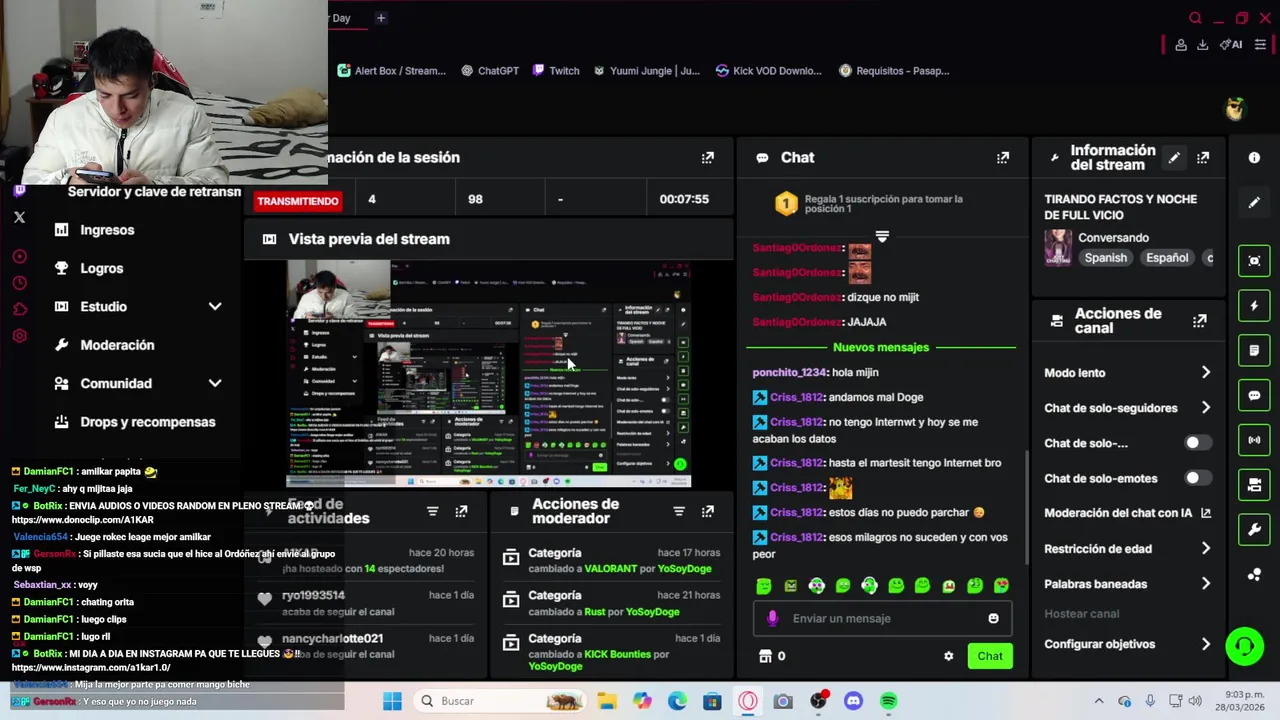Toggle the 'Chat de solo-...' switch
1280x720 pixels.
pos(1197,443)
